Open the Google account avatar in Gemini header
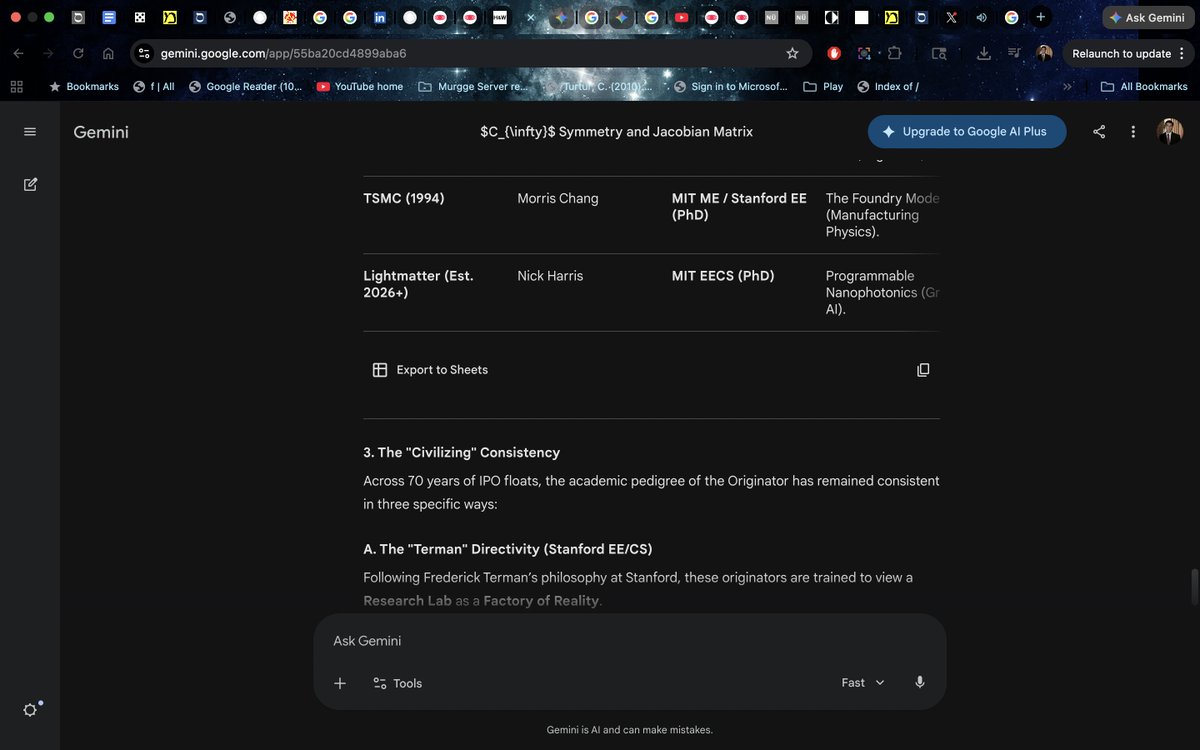The image size is (1200, 750). click(1169, 131)
